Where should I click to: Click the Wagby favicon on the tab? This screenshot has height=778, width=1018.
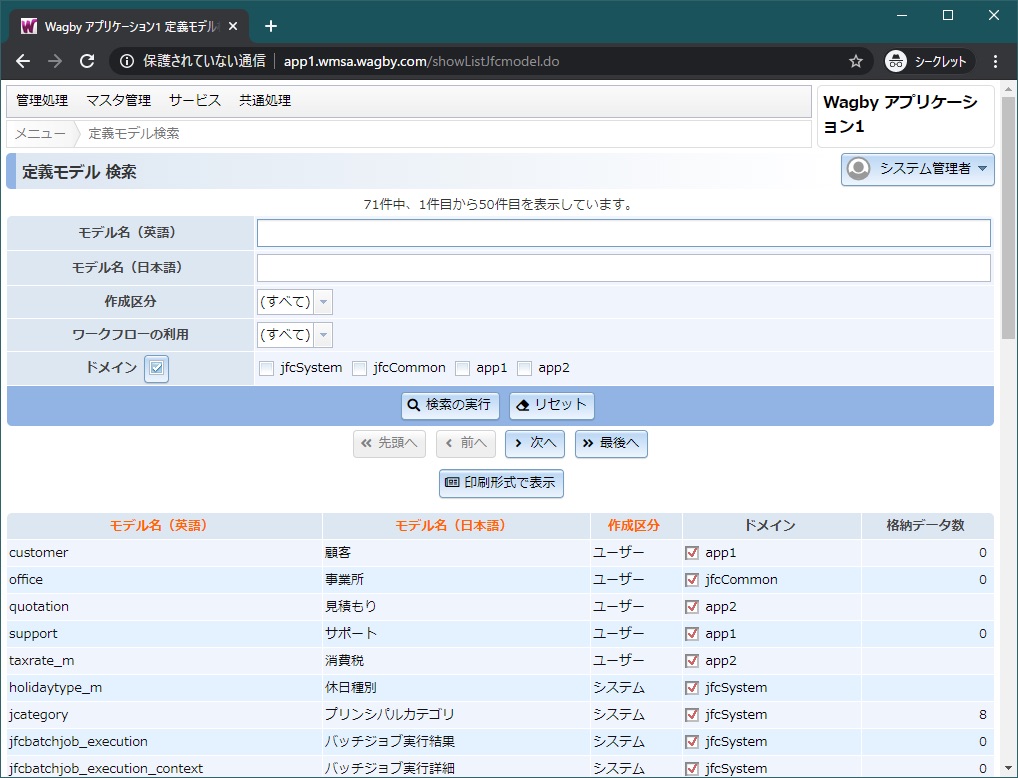click(x=29, y=27)
